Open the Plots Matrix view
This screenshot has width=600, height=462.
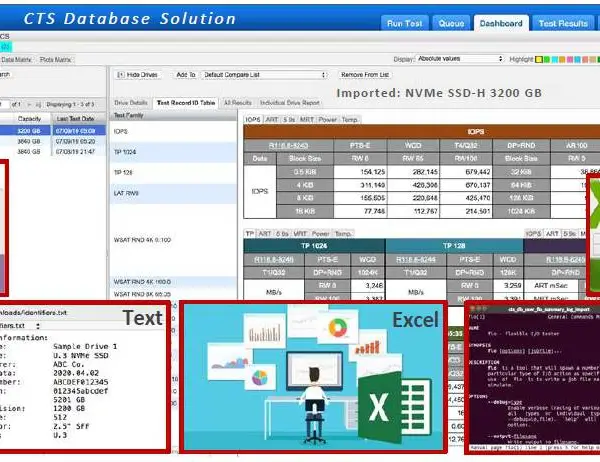pos(55,59)
